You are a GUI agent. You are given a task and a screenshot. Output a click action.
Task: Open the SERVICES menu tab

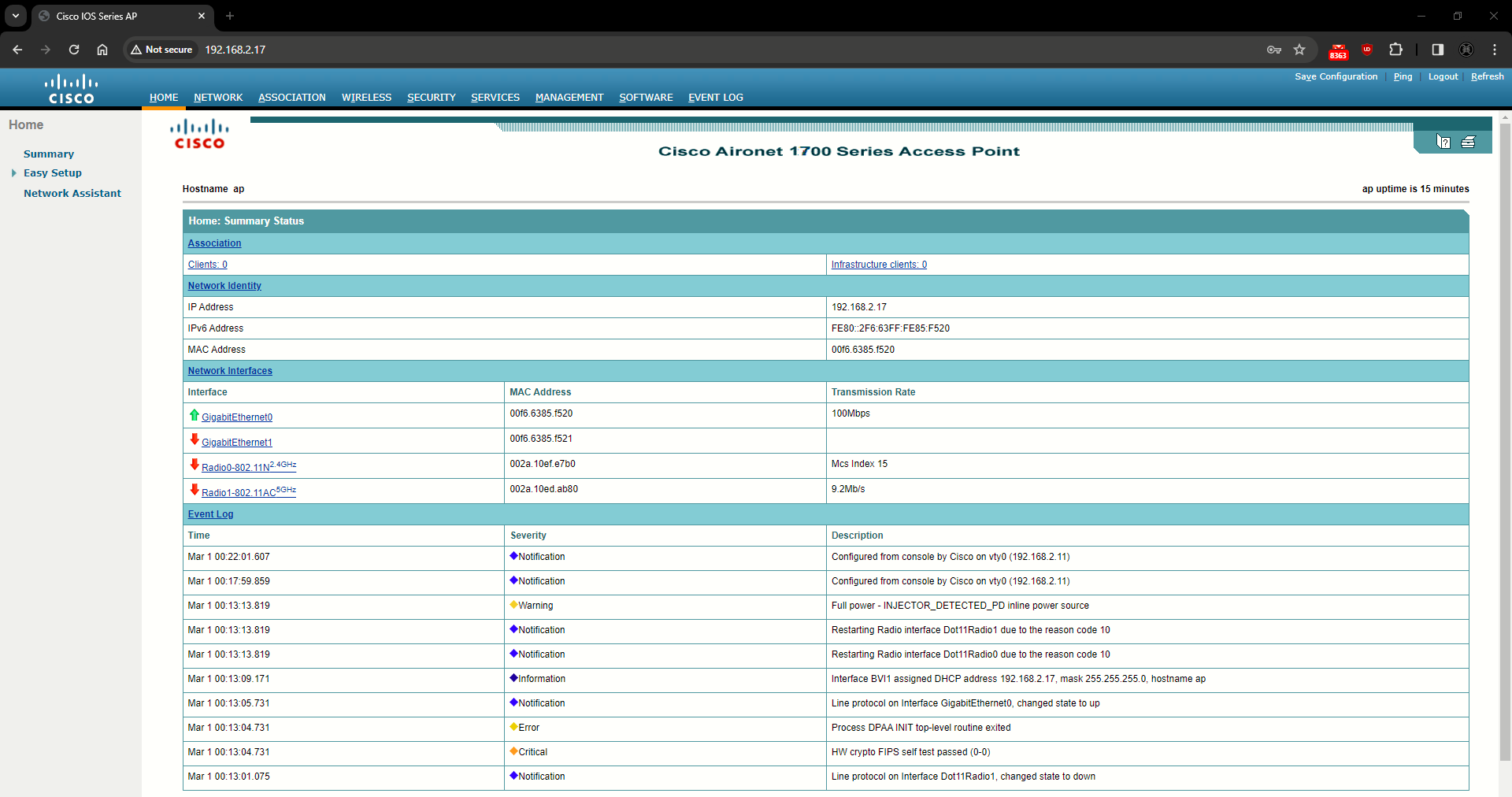pyautogui.click(x=495, y=98)
